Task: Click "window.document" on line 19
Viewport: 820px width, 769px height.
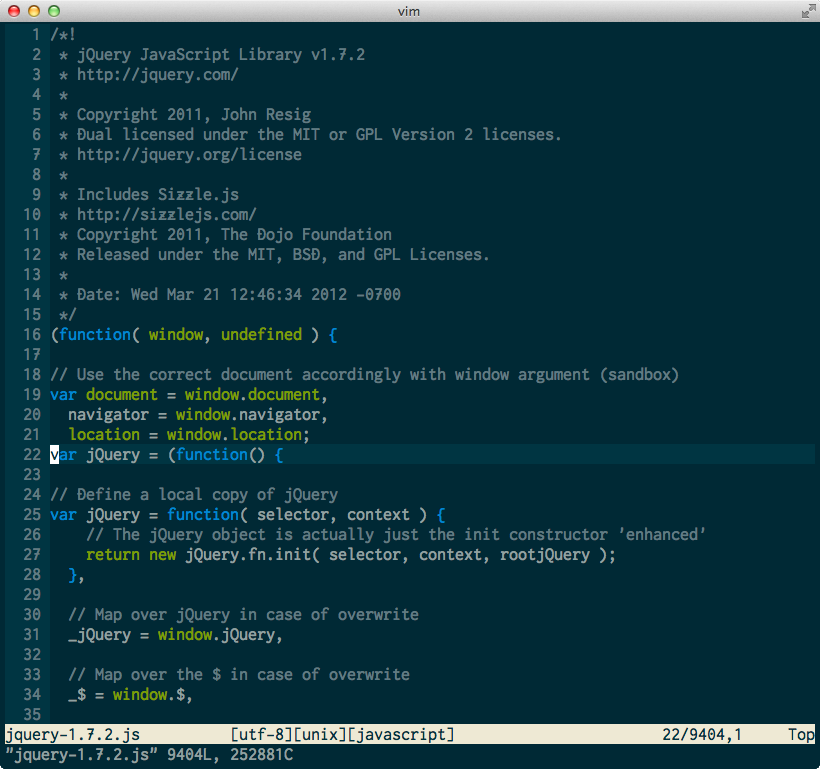Action: pyautogui.click(x=252, y=394)
